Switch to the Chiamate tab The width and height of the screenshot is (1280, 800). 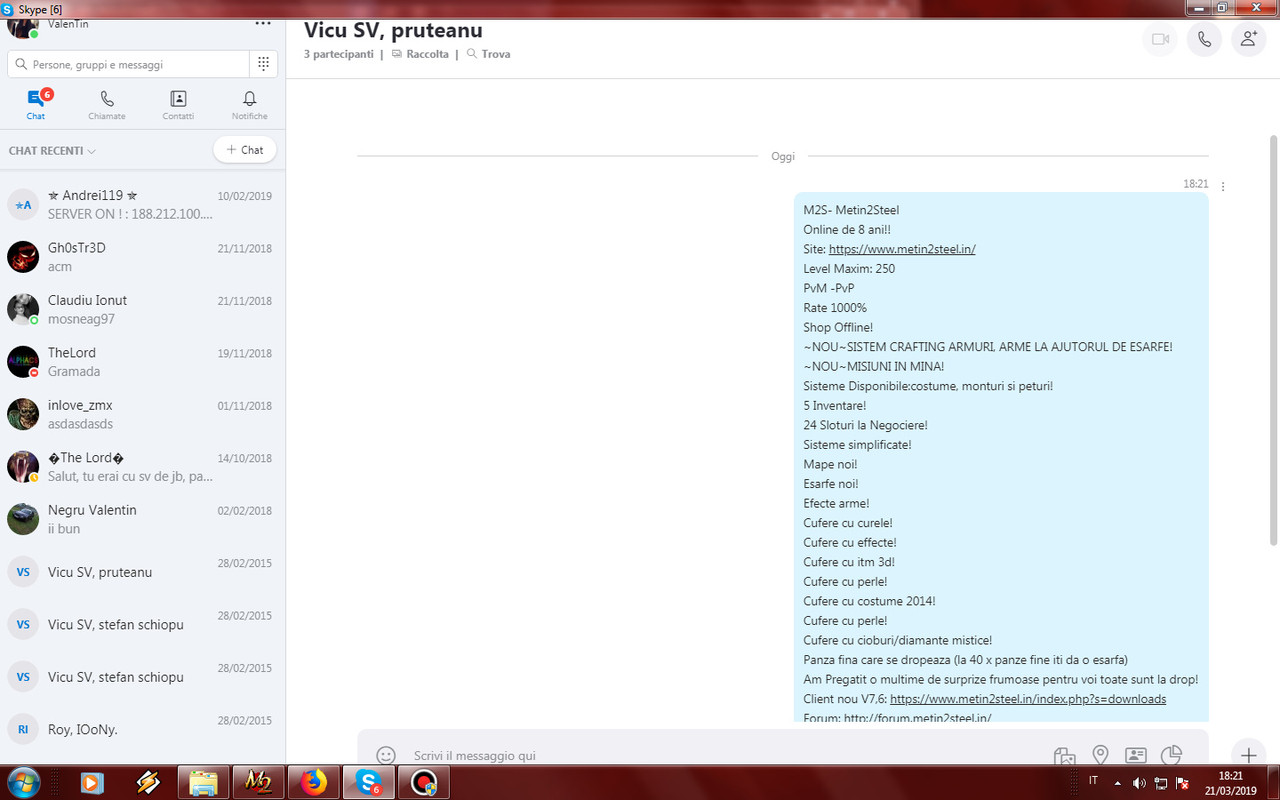(107, 105)
